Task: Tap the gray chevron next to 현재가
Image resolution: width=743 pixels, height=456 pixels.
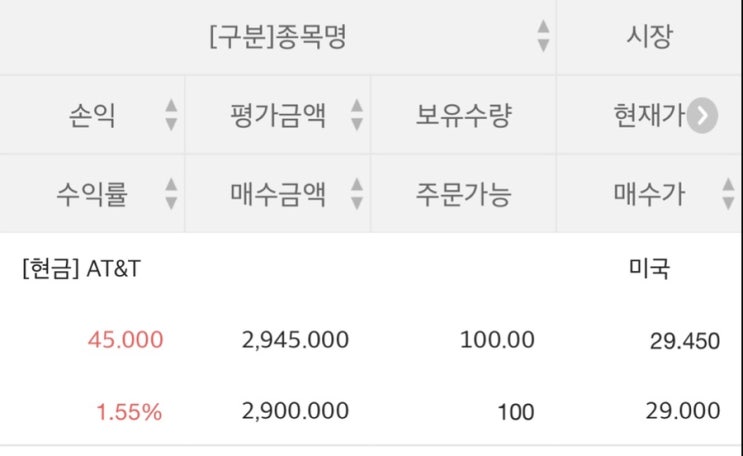Action: pyautogui.click(x=702, y=115)
